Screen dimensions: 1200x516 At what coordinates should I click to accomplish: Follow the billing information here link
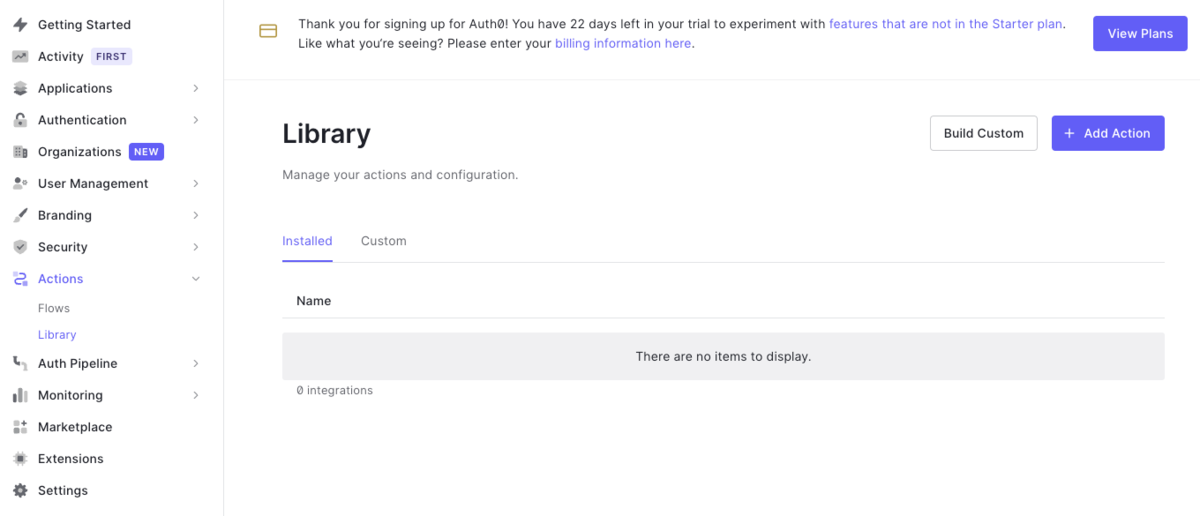623,43
